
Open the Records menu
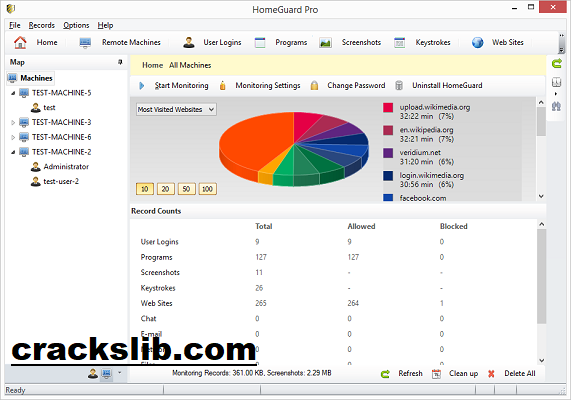42,25
